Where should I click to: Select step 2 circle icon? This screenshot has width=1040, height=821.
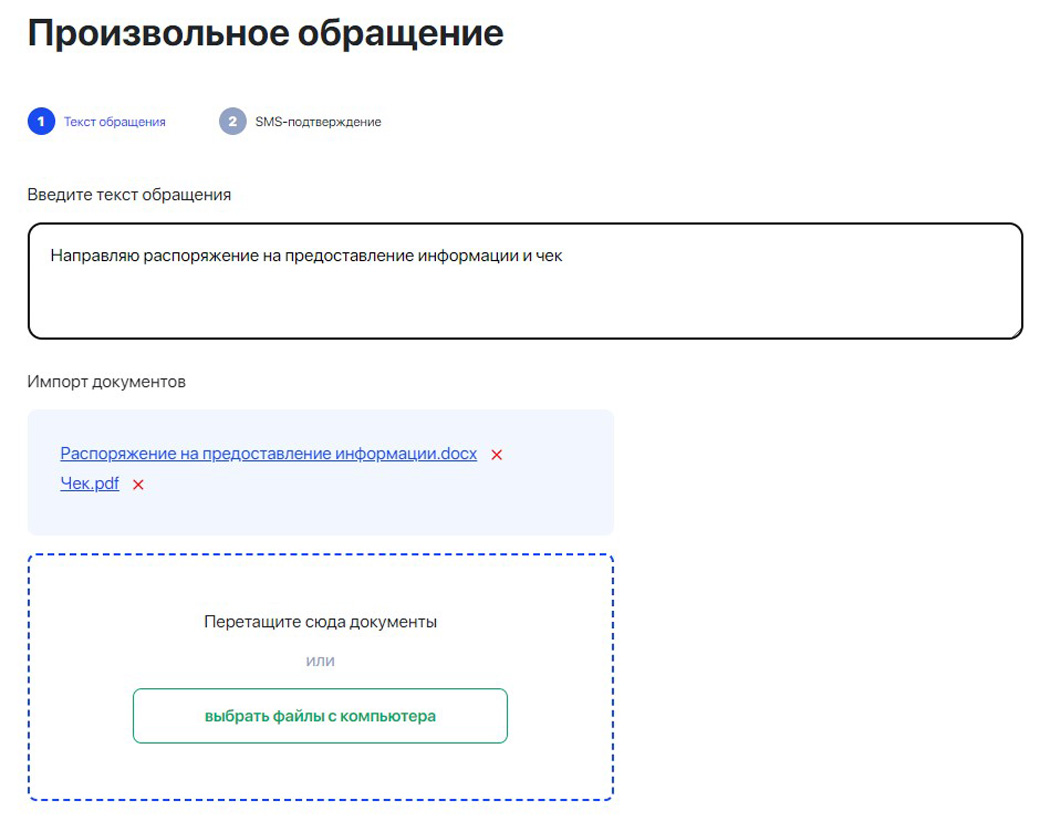click(x=233, y=121)
